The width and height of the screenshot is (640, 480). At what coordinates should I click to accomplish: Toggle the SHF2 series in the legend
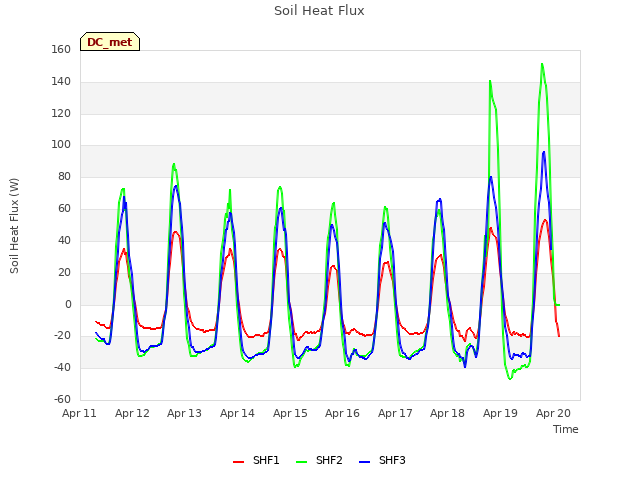[319, 460]
